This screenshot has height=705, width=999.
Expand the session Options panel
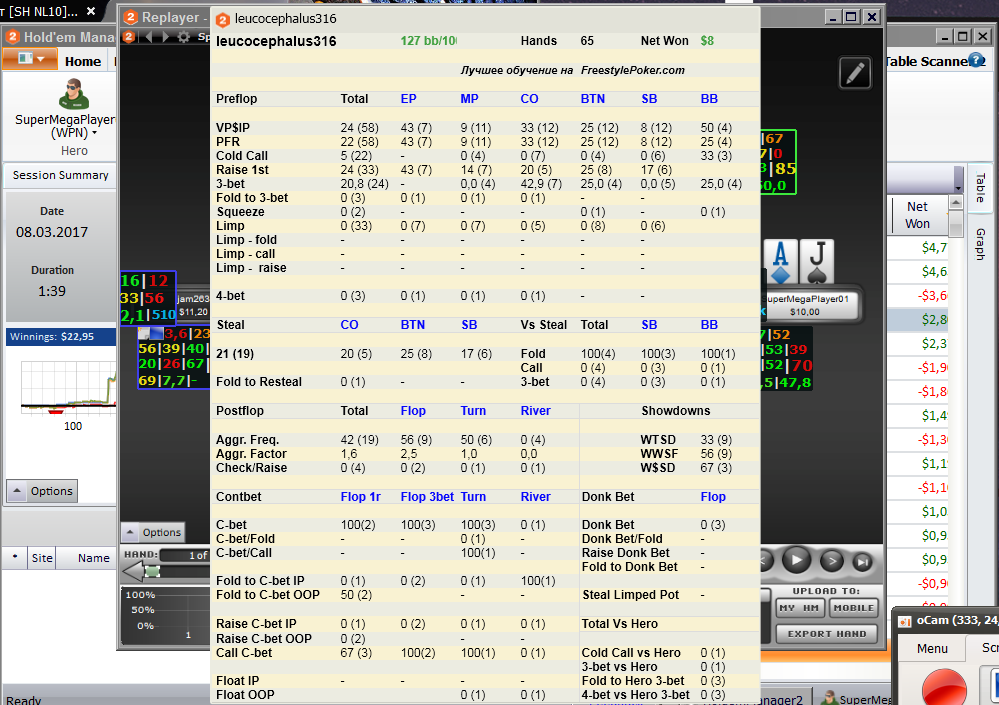(42, 491)
